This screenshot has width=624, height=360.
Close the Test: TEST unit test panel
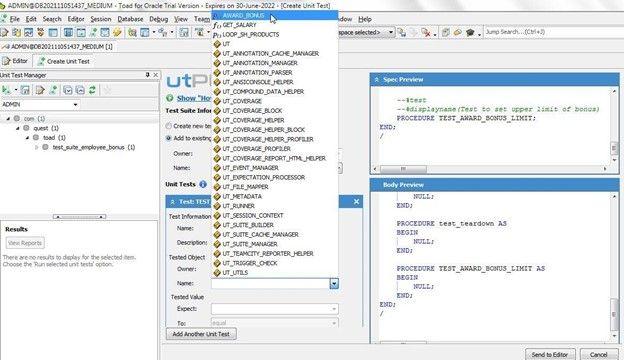[356, 202]
